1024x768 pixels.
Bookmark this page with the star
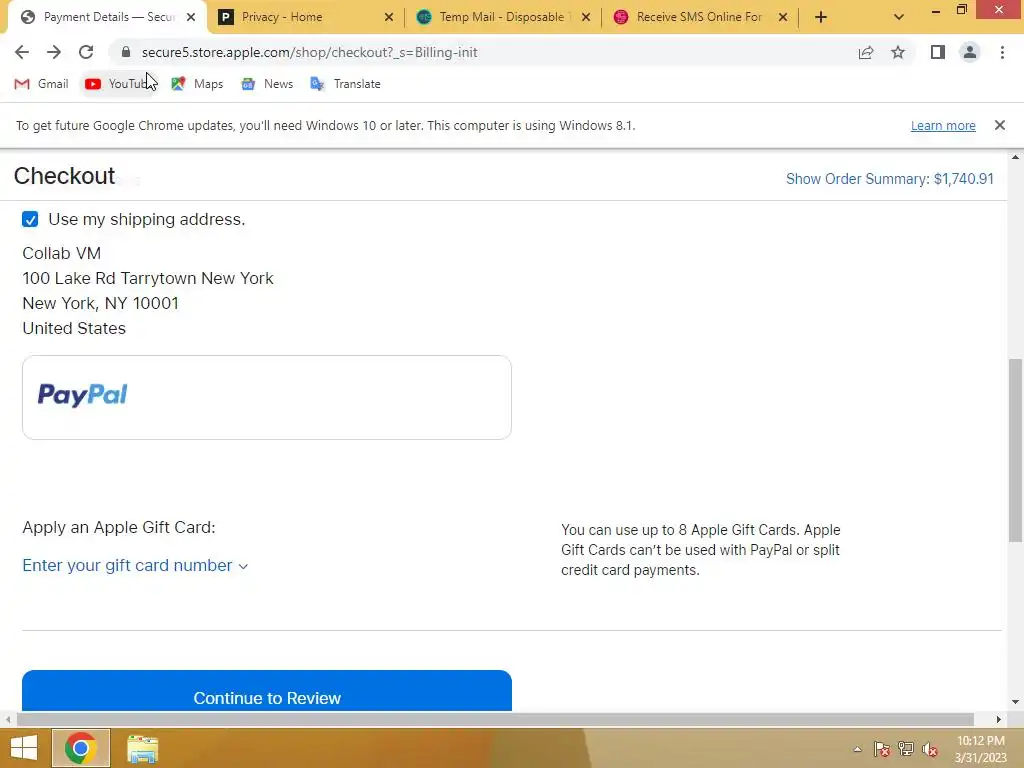(898, 52)
